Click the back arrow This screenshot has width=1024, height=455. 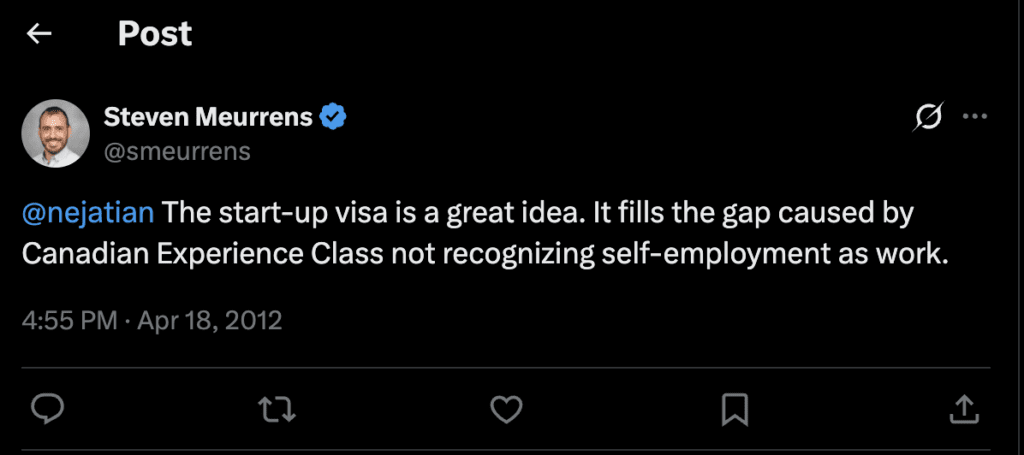coord(39,34)
